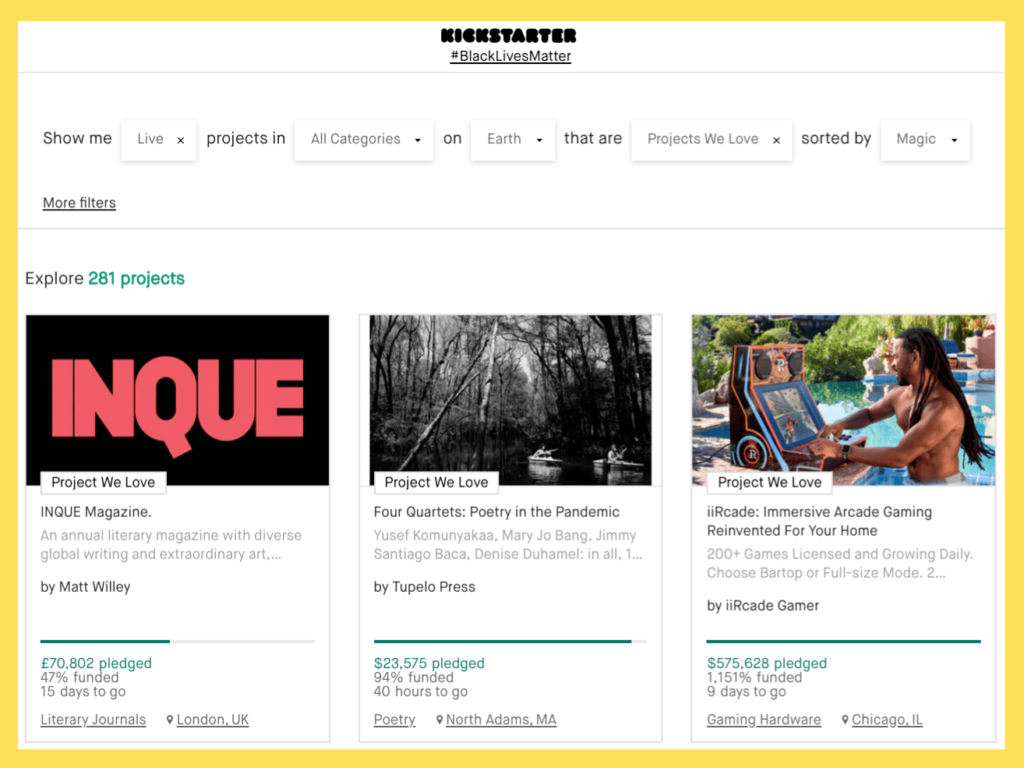Click the Four Quartets funding progress bar
Image resolution: width=1024 pixels, height=768 pixels.
[511, 641]
